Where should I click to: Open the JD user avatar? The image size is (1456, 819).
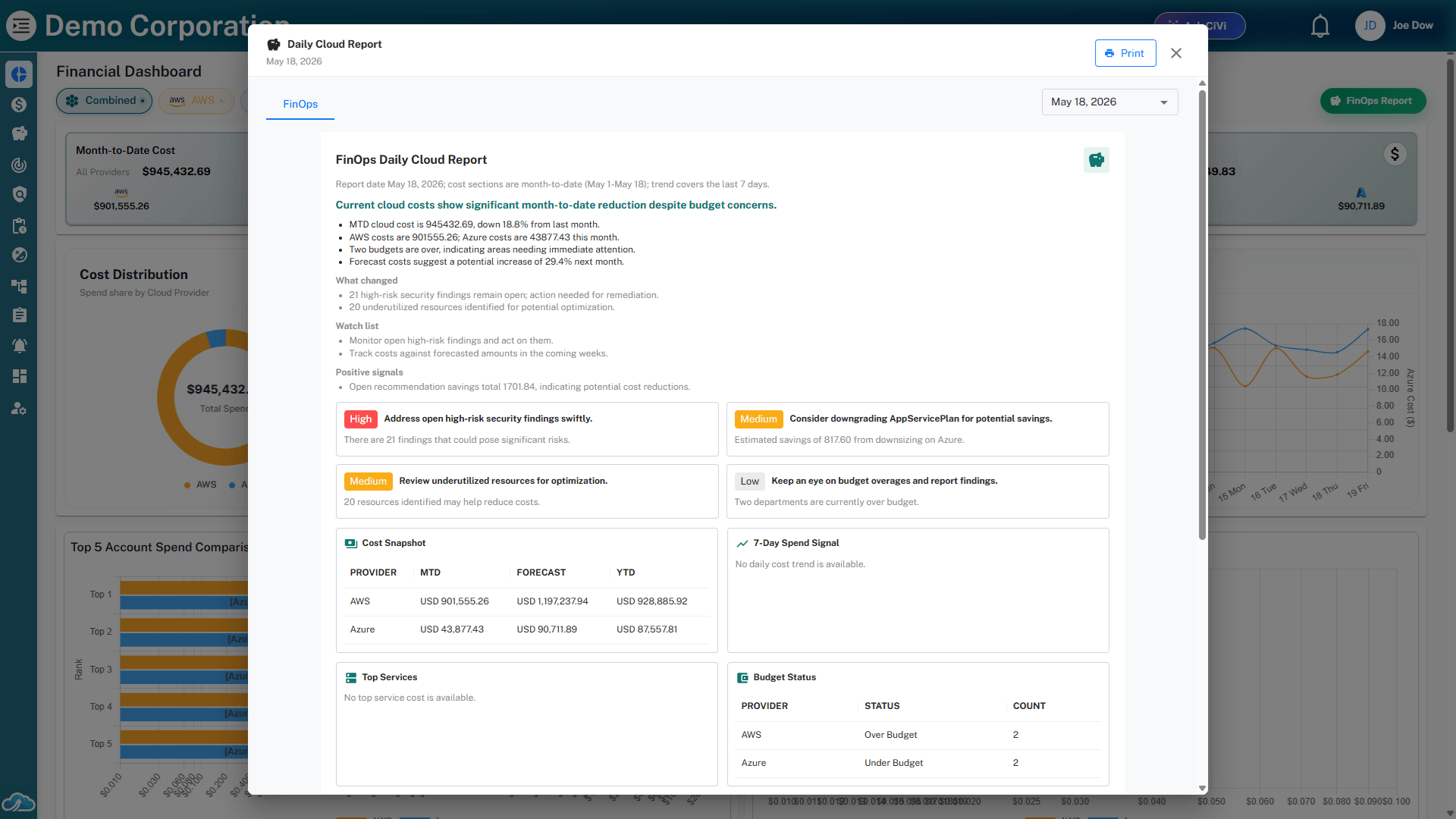tap(1370, 26)
